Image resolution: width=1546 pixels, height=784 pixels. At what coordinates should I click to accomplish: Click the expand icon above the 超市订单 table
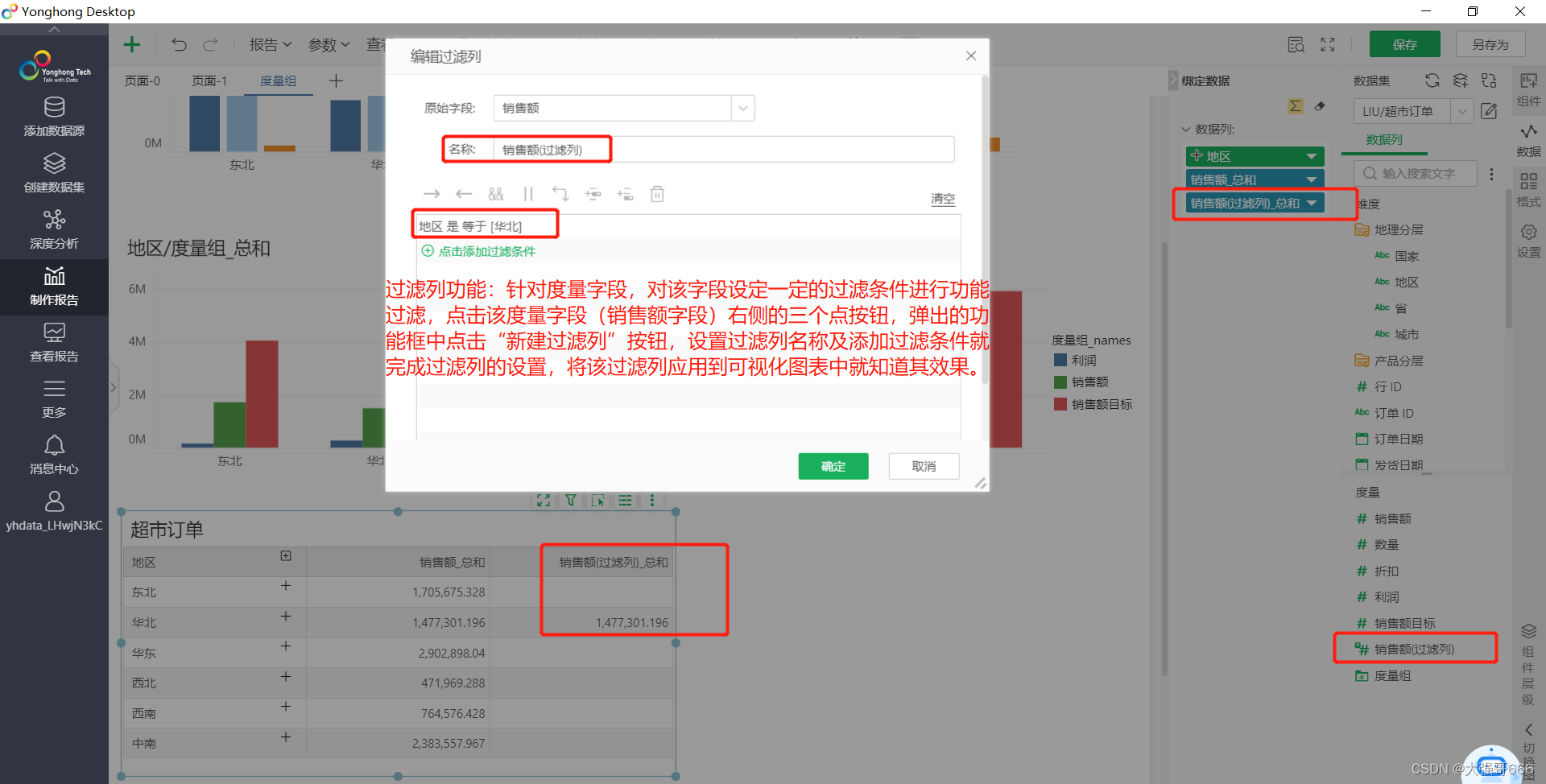tap(544, 500)
